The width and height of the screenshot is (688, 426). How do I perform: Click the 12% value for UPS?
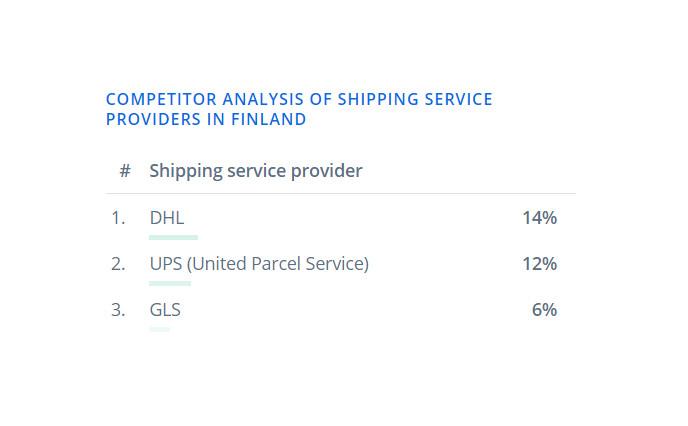[540, 264]
